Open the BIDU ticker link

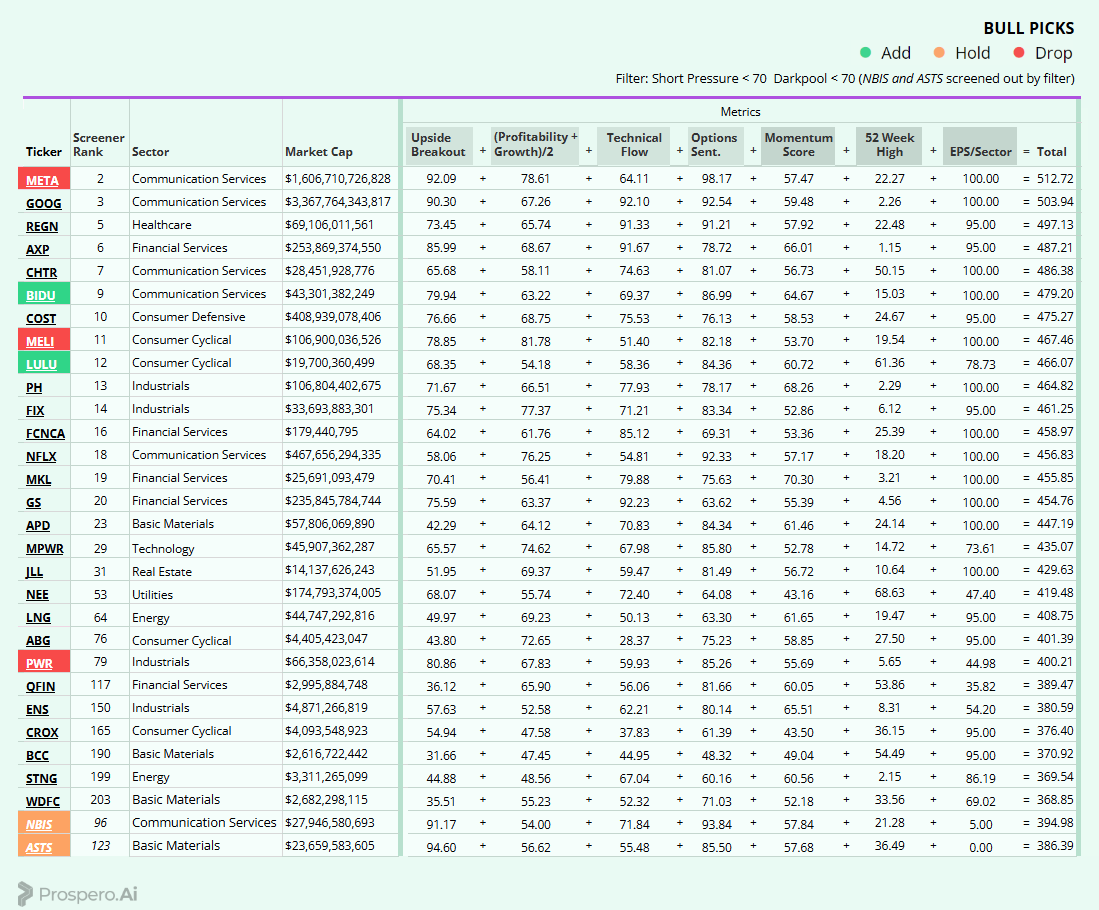(x=41, y=295)
